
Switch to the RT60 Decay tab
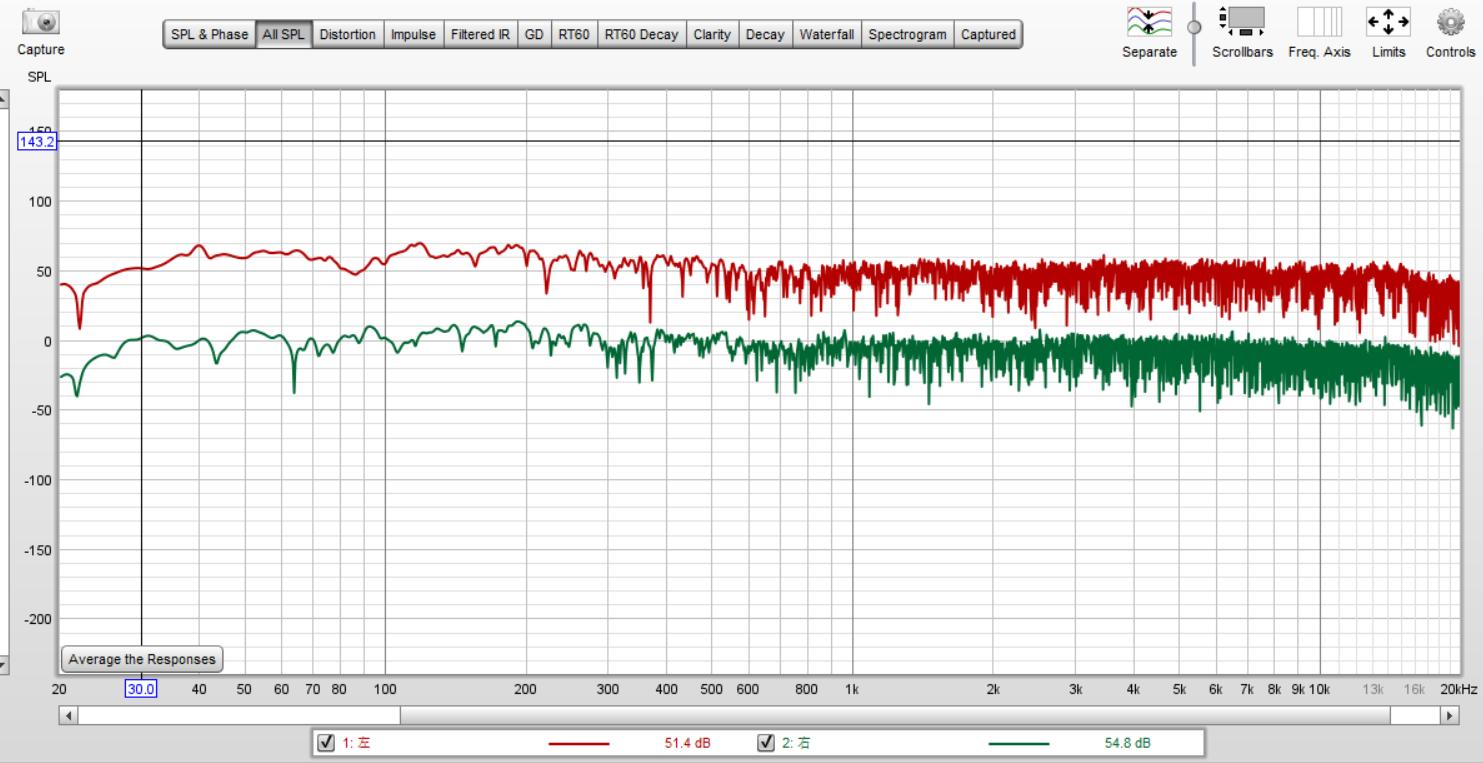click(x=640, y=34)
